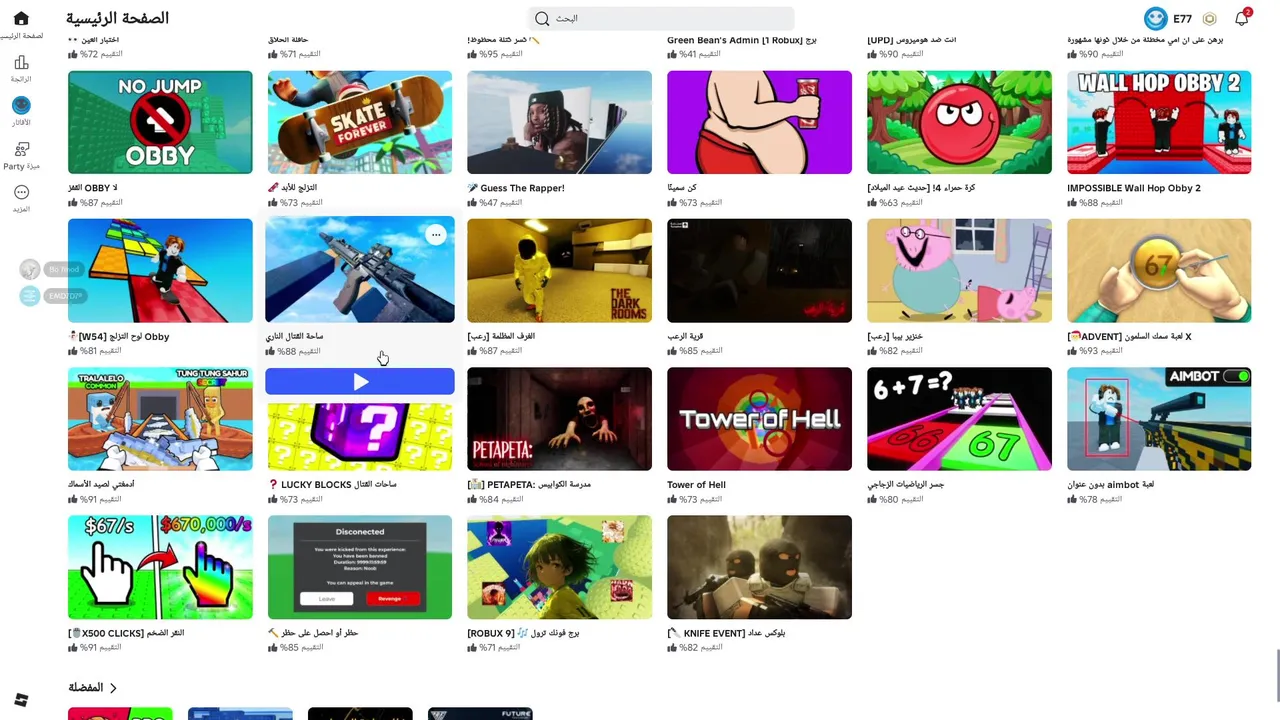Open The Dark Rooms thumbnail
1280x720 pixels.
[x=559, y=271]
